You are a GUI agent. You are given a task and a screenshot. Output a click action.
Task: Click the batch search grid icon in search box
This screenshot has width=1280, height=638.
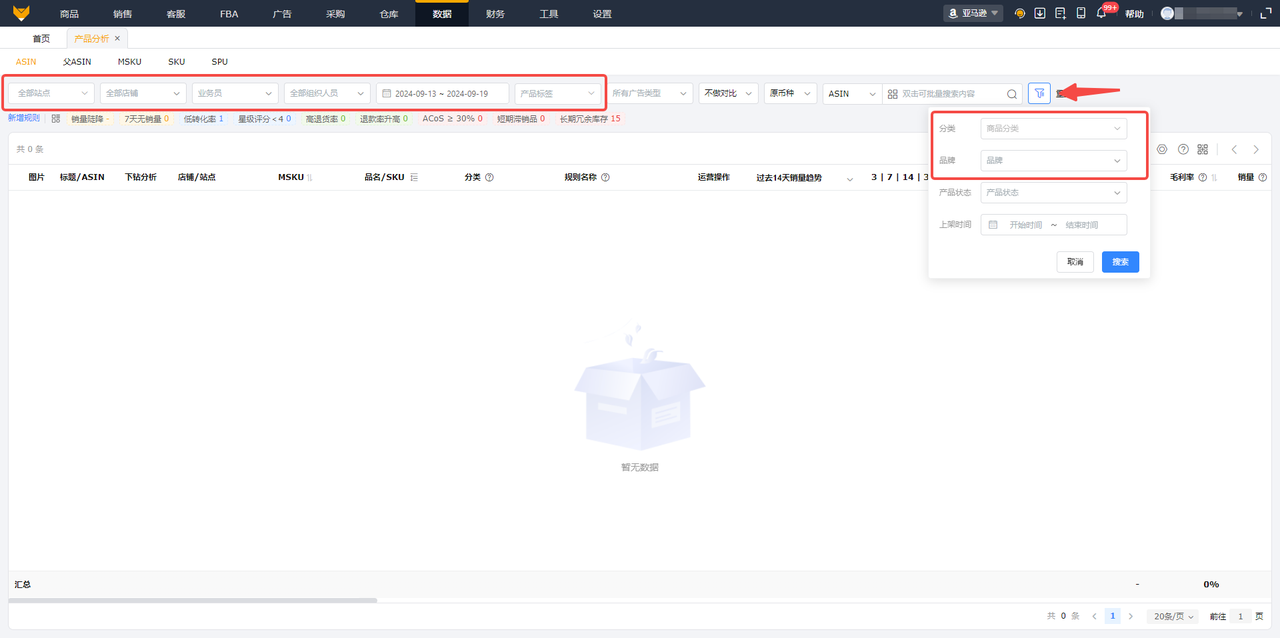(892, 93)
